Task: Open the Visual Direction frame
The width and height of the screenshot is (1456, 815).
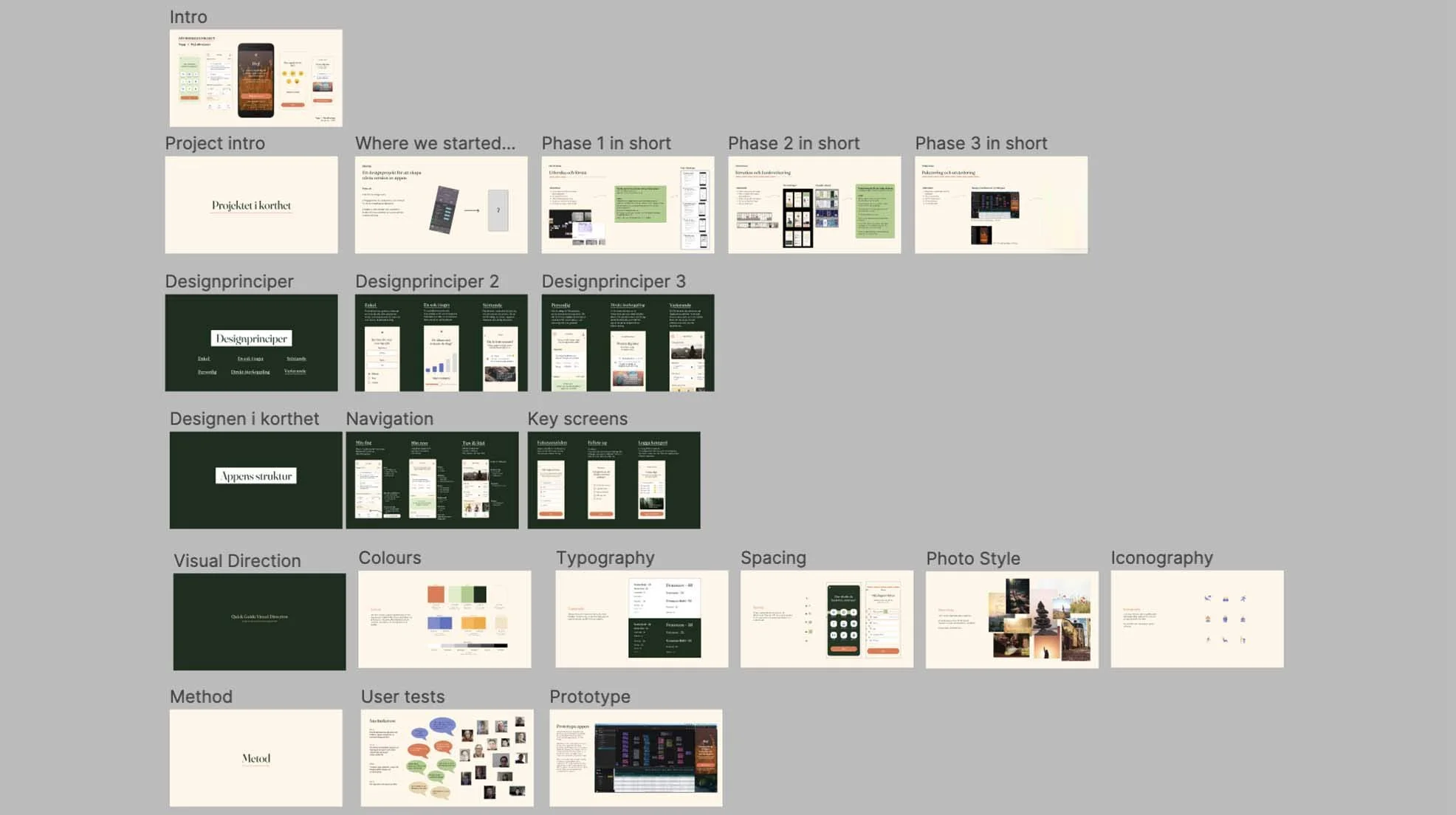Action: [258, 620]
